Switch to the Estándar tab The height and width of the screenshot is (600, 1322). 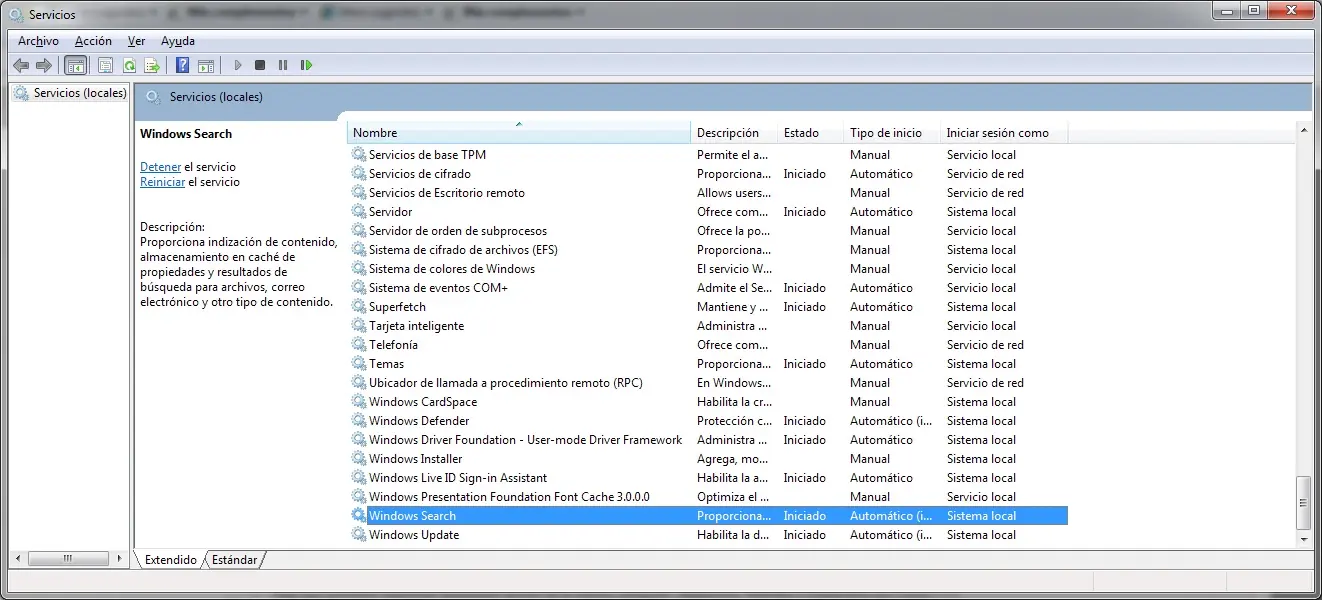[235, 560]
